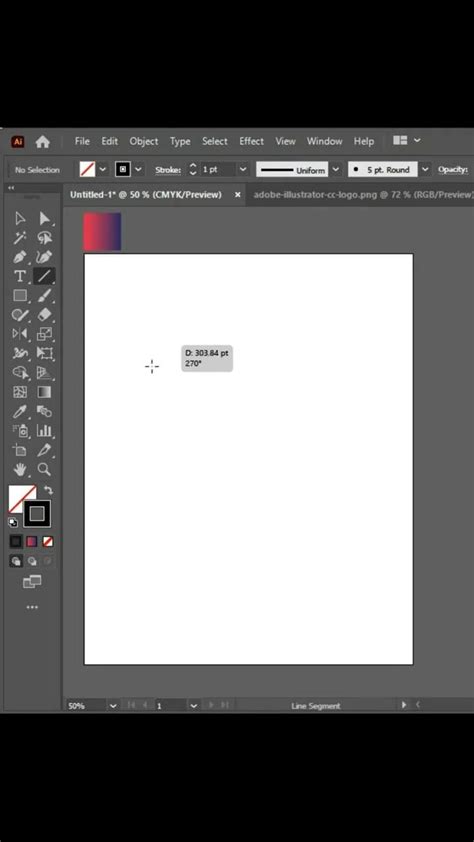Select the Curvature tool

pyautogui.click(x=44, y=257)
